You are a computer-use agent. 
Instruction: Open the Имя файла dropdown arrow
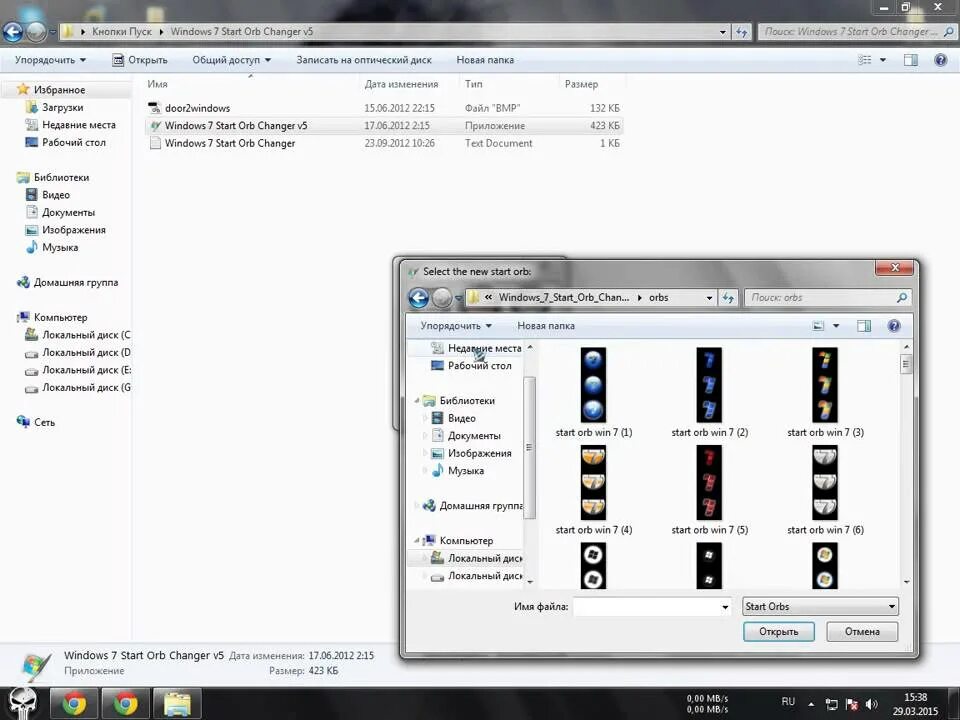725,607
